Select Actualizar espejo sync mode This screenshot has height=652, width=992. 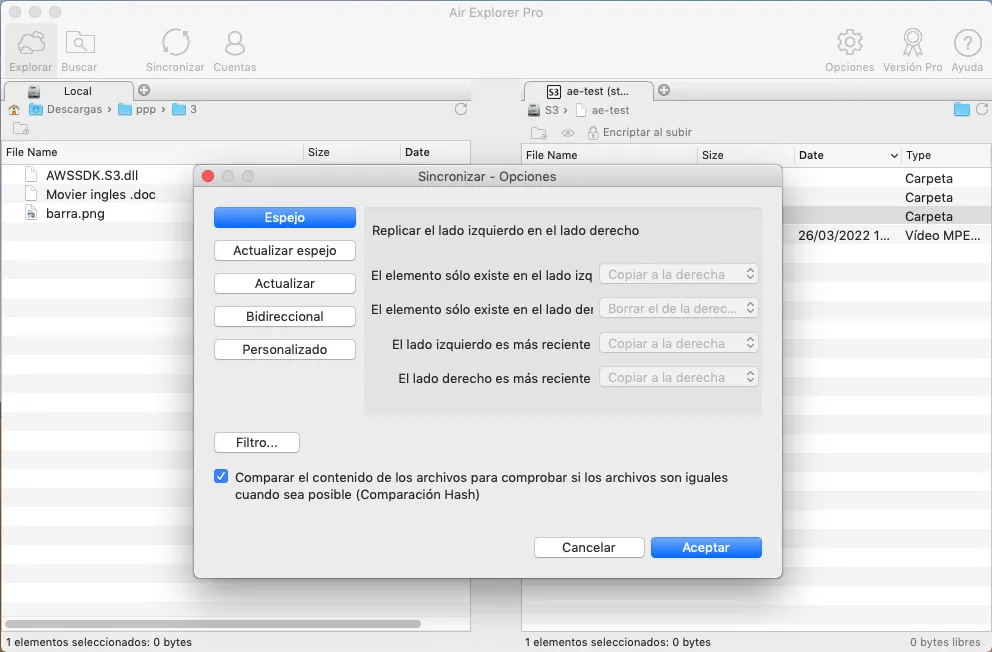[x=285, y=250]
